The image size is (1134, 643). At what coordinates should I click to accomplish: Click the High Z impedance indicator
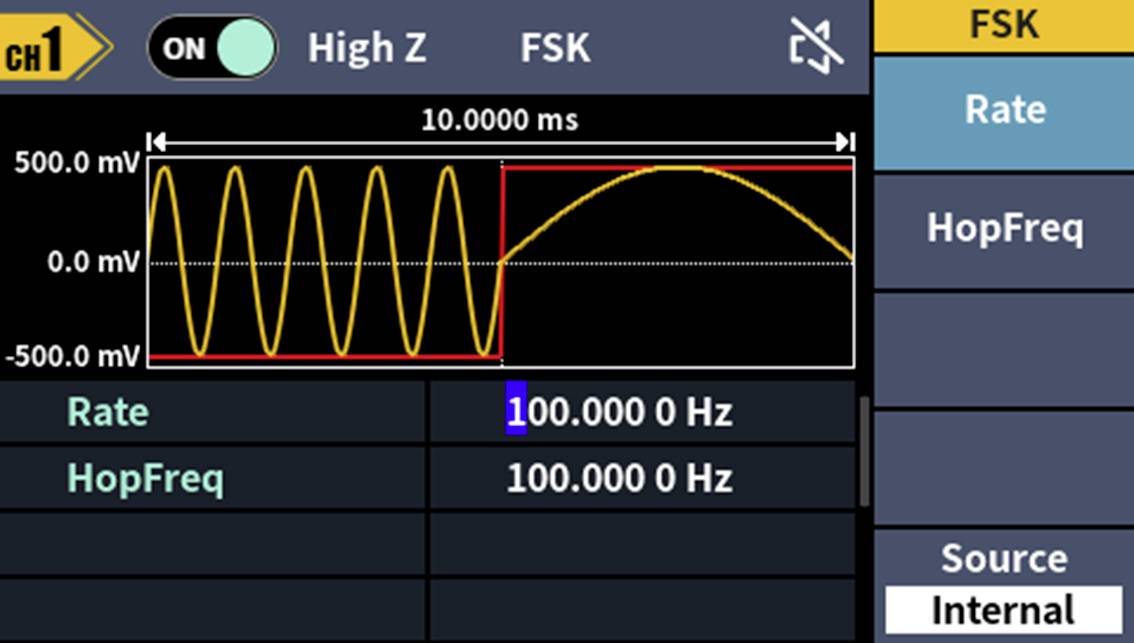pyautogui.click(x=367, y=44)
